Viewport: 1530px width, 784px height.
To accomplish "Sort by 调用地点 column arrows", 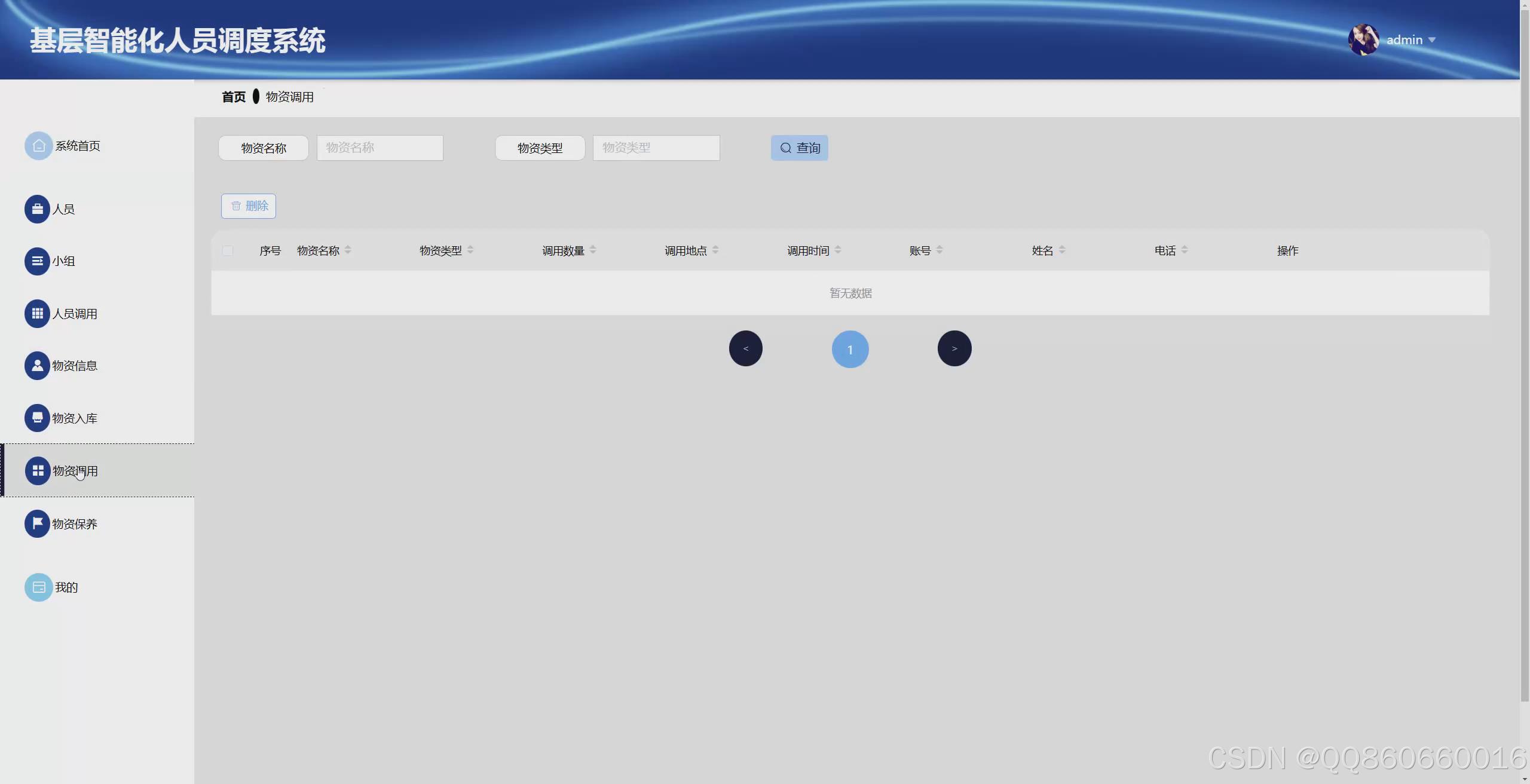I will pos(715,250).
